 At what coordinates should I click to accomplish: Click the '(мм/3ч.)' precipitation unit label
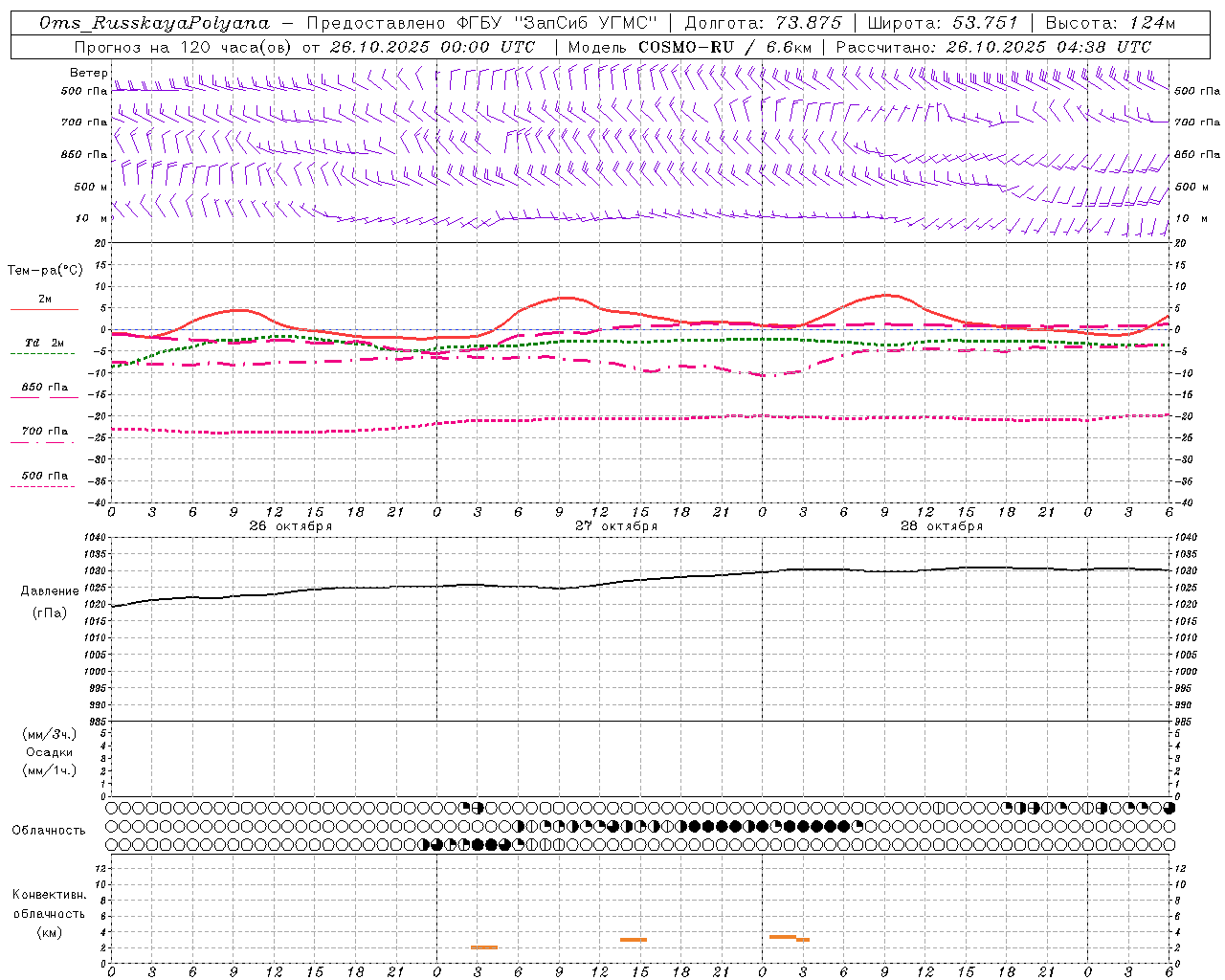(x=50, y=734)
